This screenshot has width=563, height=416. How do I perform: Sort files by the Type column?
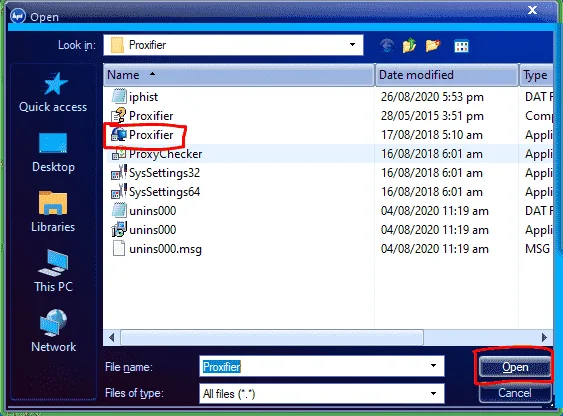536,75
